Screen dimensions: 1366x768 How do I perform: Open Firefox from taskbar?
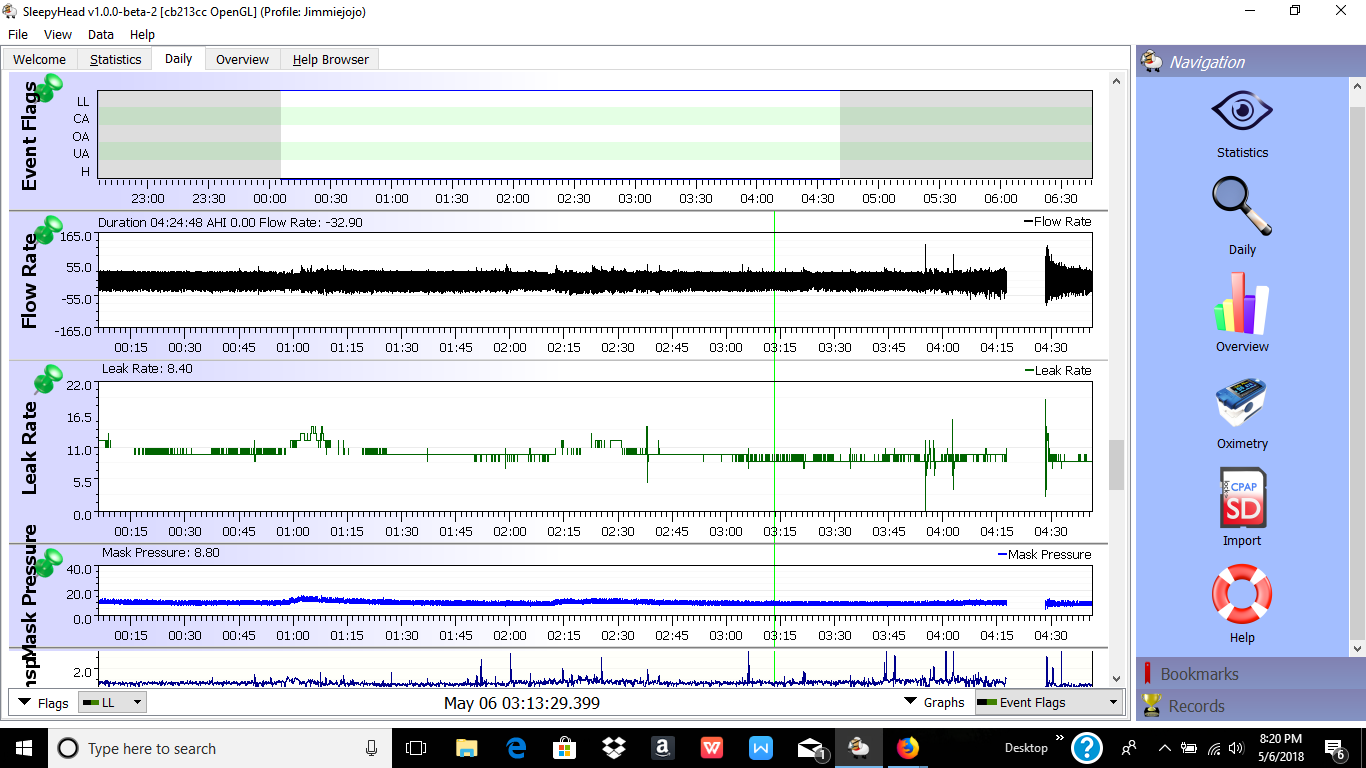point(907,748)
